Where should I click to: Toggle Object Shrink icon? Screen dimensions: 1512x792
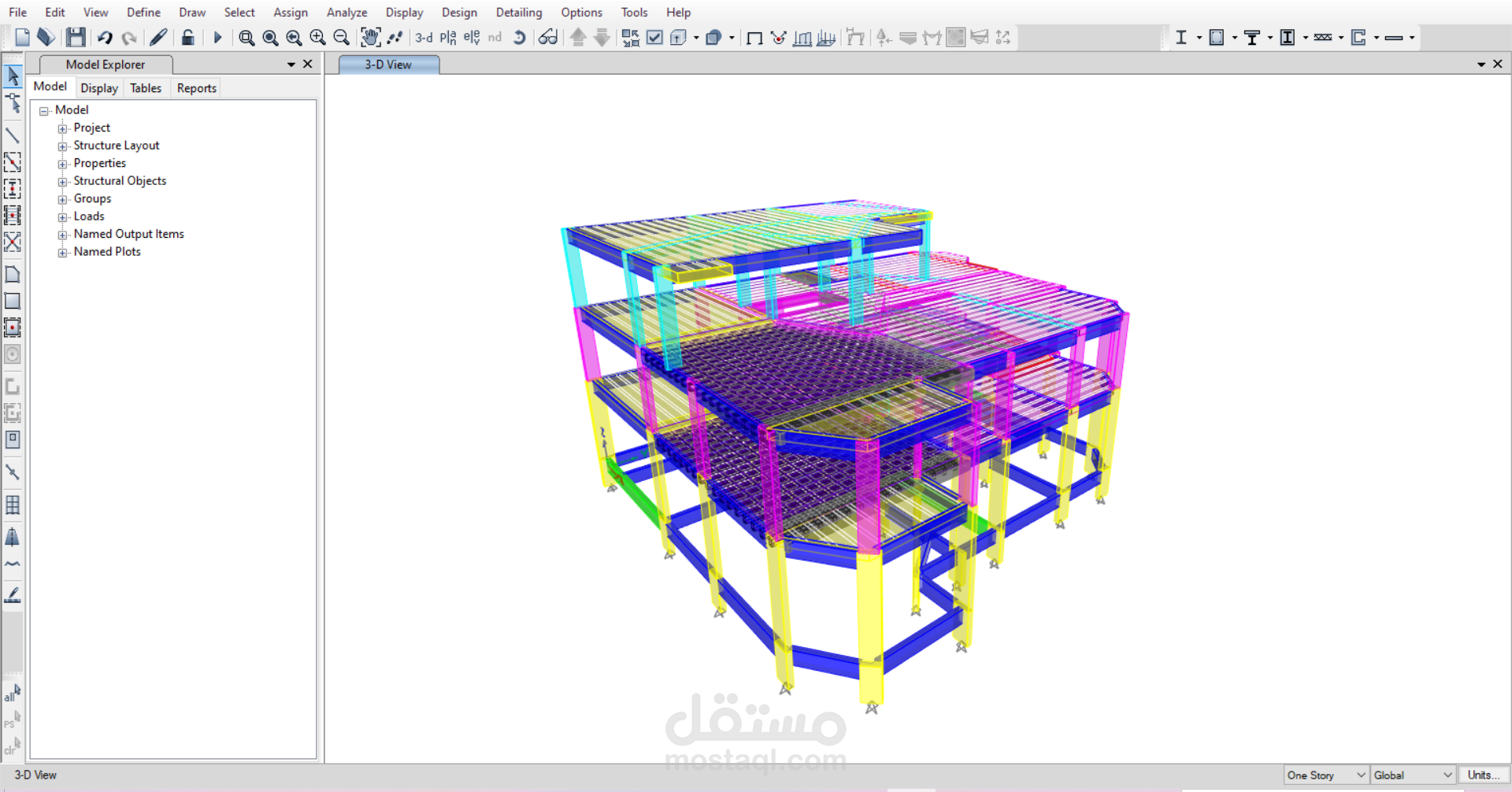tap(630, 37)
